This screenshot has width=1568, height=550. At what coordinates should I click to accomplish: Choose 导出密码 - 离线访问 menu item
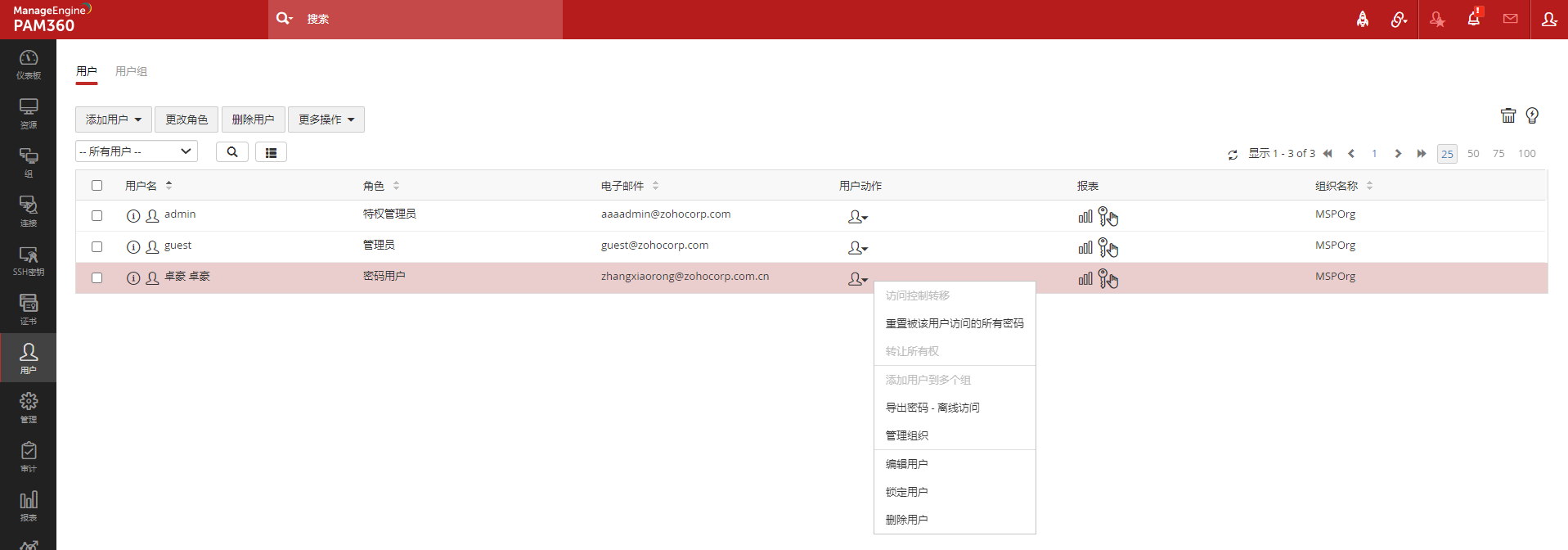coord(955,408)
